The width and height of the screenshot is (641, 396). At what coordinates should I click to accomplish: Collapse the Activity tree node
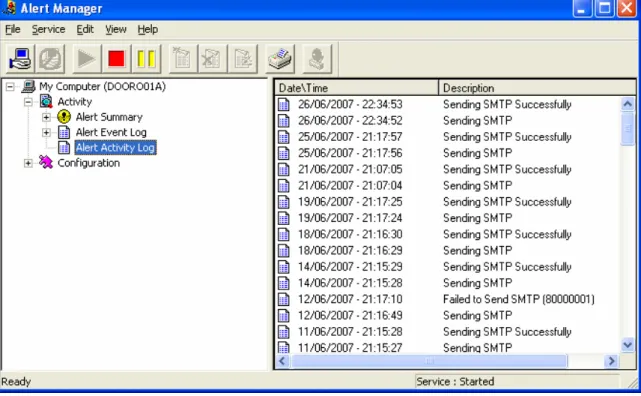point(28,102)
